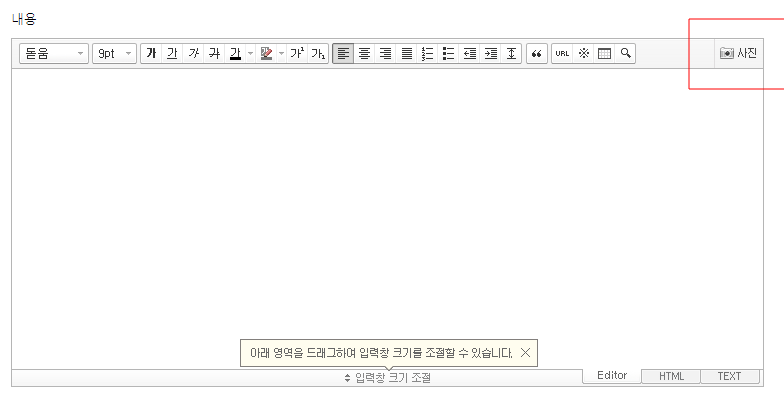Image resolution: width=784 pixels, height=399 pixels.
Task: Toggle bold text formatting
Action: pyautogui.click(x=152, y=54)
